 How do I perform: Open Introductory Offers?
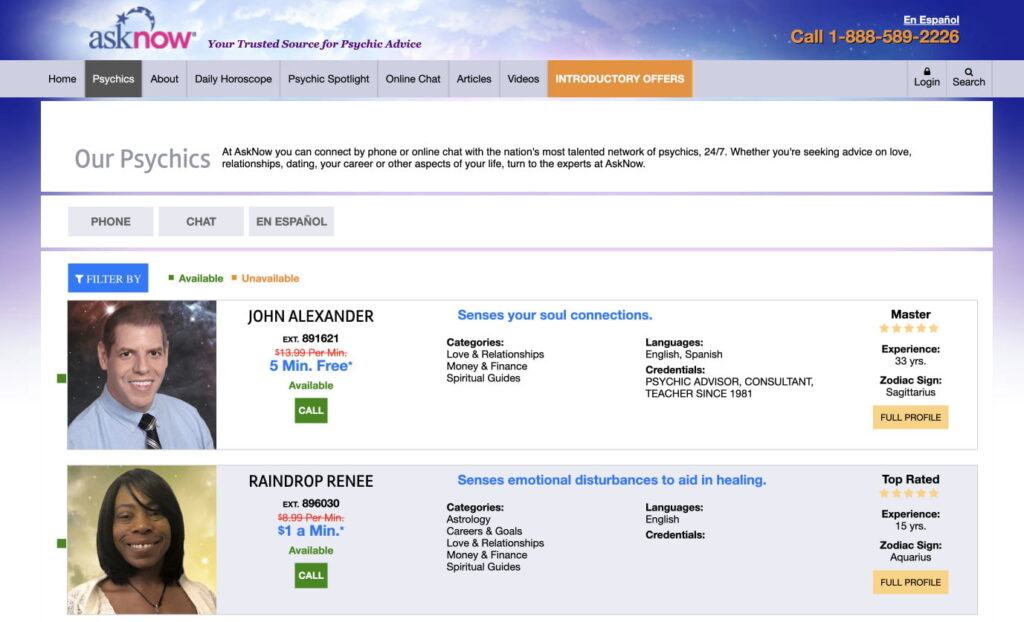pyautogui.click(x=620, y=79)
